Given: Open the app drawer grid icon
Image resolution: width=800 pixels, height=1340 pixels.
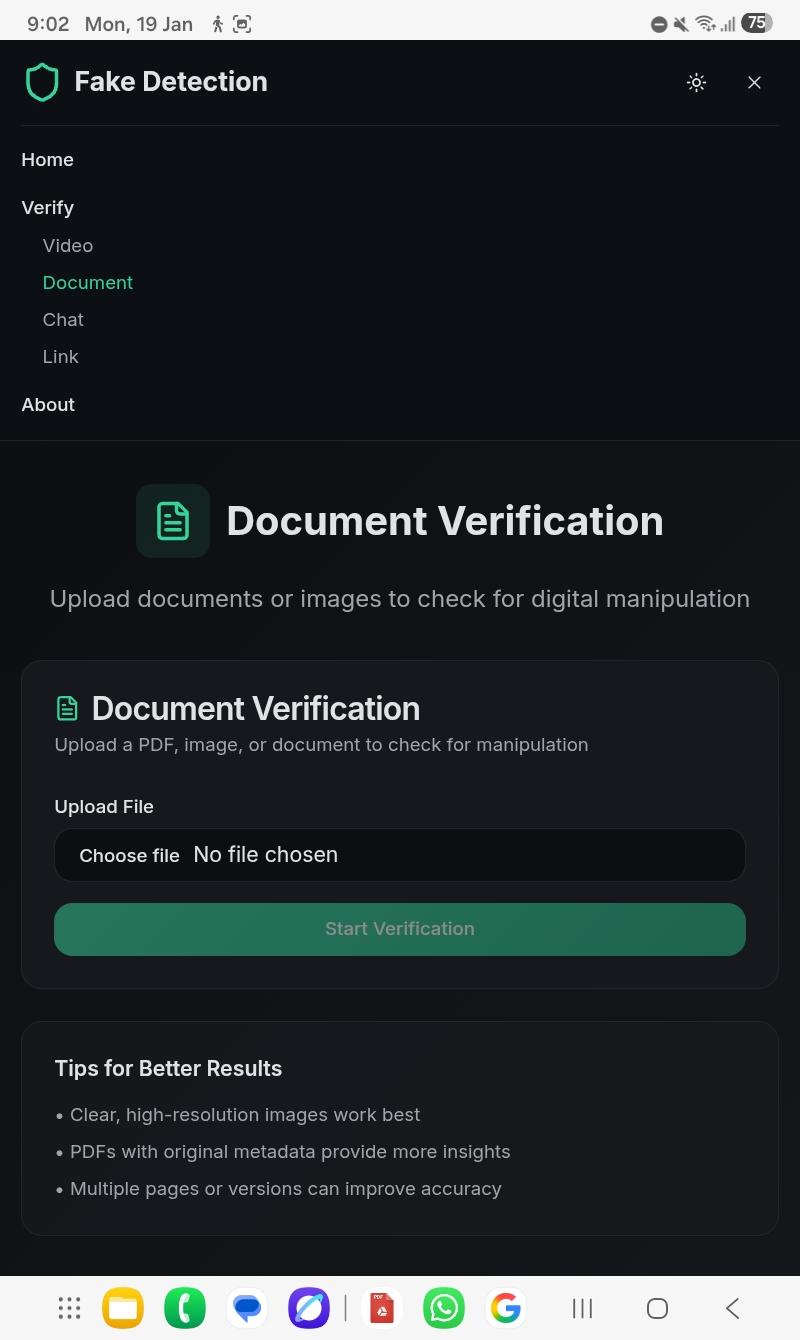Looking at the screenshot, I should (x=69, y=1308).
